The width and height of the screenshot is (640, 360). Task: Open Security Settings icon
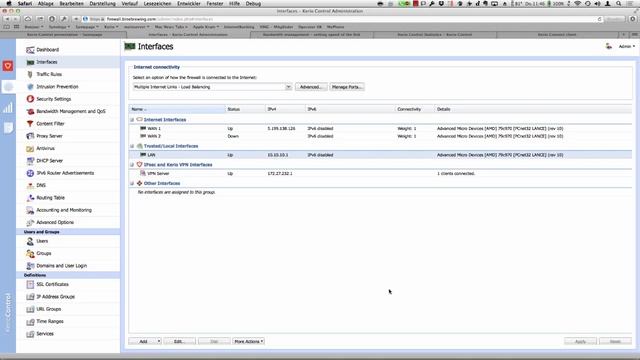click(30, 99)
